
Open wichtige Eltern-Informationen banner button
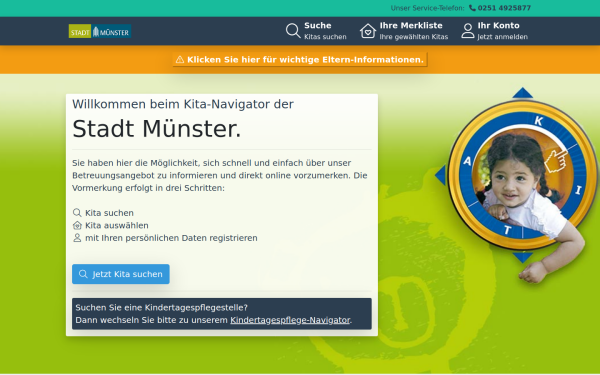click(x=300, y=60)
